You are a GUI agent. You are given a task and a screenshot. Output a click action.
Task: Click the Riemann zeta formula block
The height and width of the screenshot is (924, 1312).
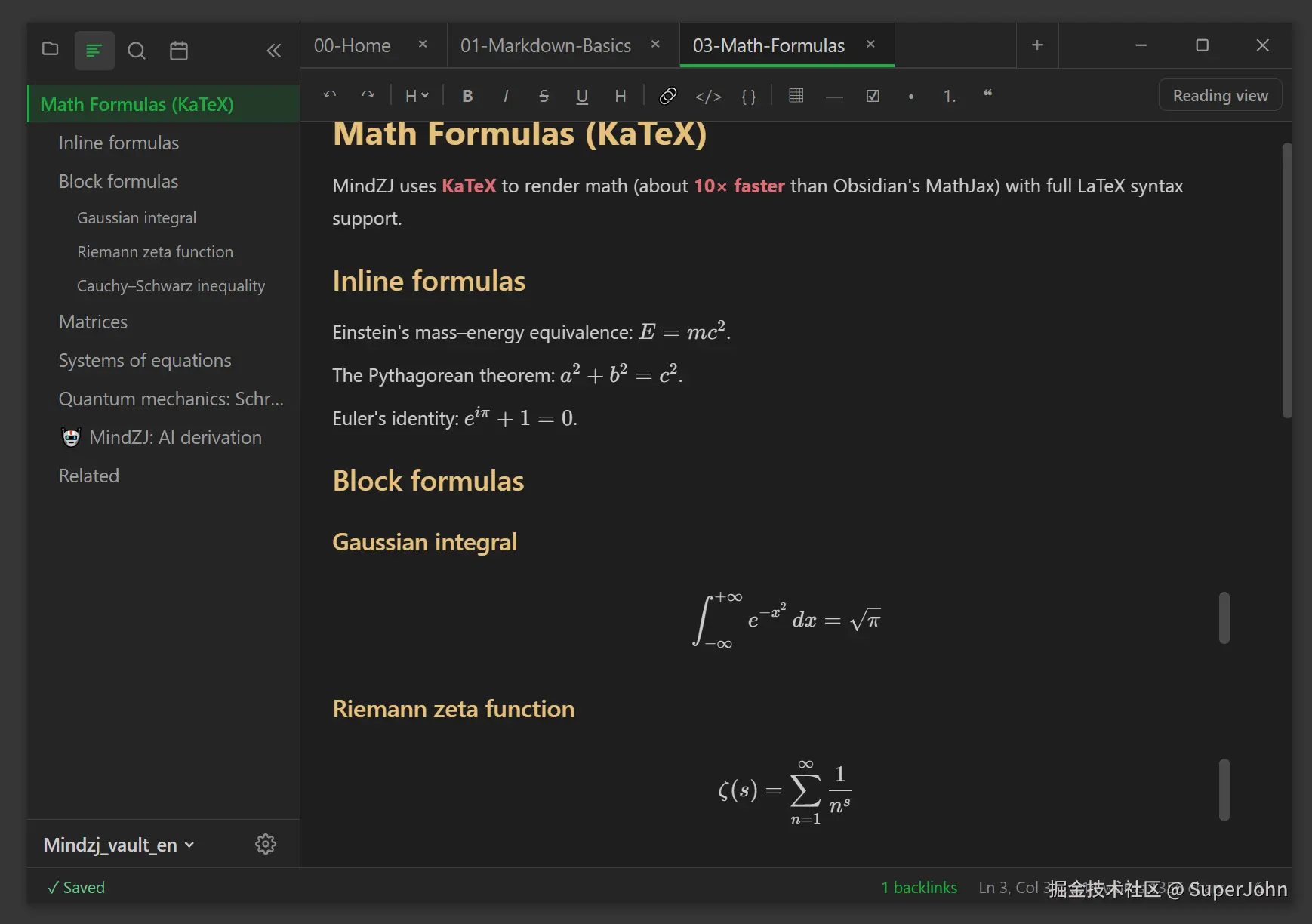[784, 791]
